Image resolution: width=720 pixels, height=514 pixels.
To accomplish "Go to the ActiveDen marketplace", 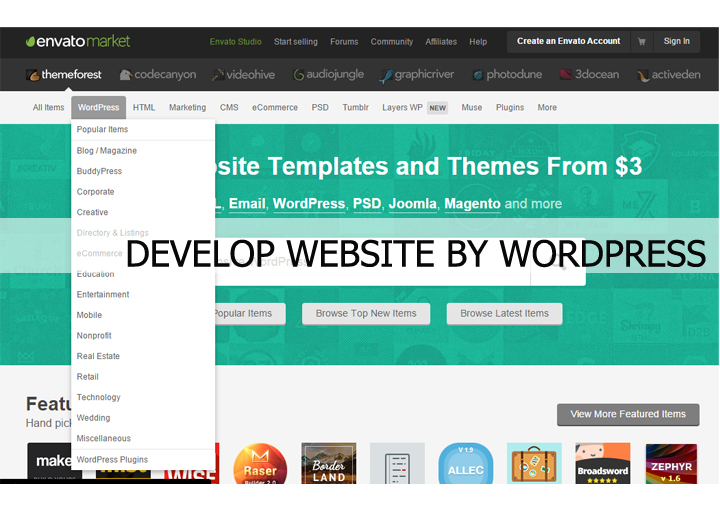I will pos(669,74).
